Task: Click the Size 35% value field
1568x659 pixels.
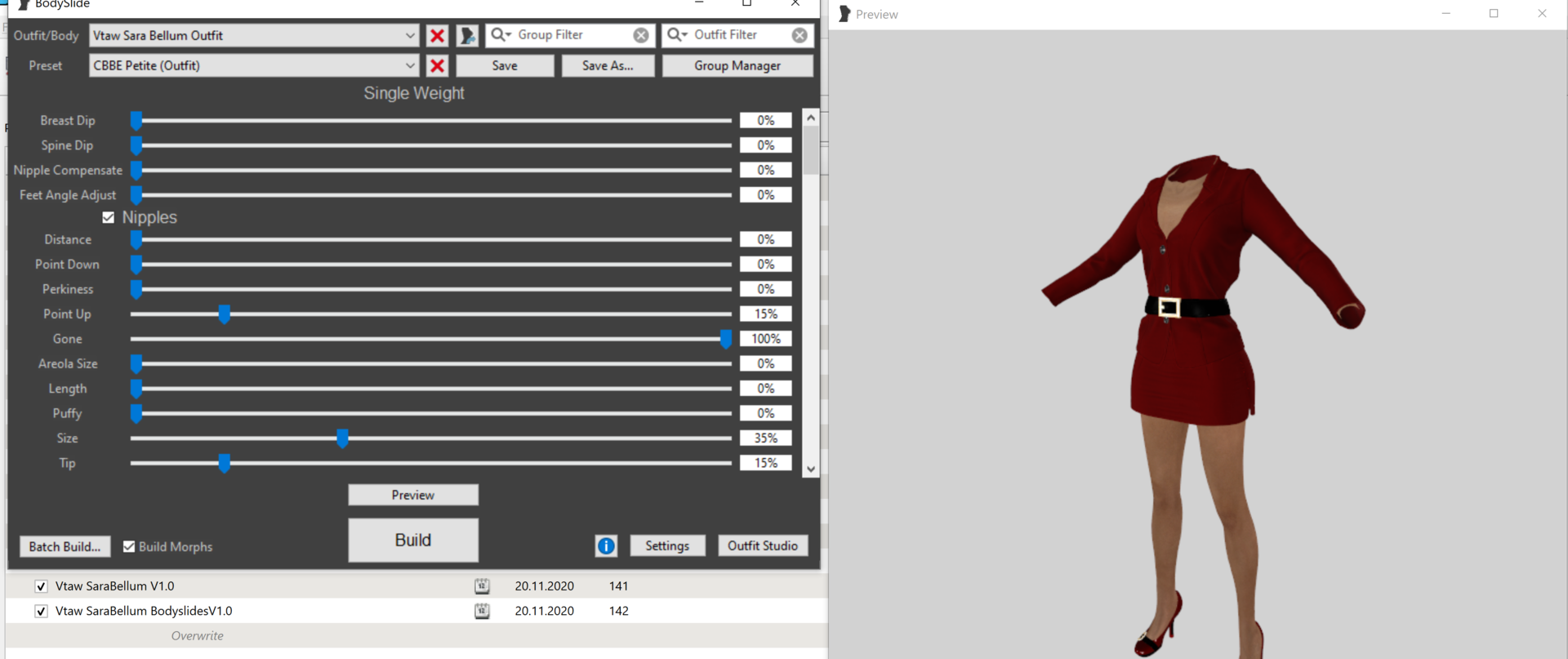Action: pos(766,439)
